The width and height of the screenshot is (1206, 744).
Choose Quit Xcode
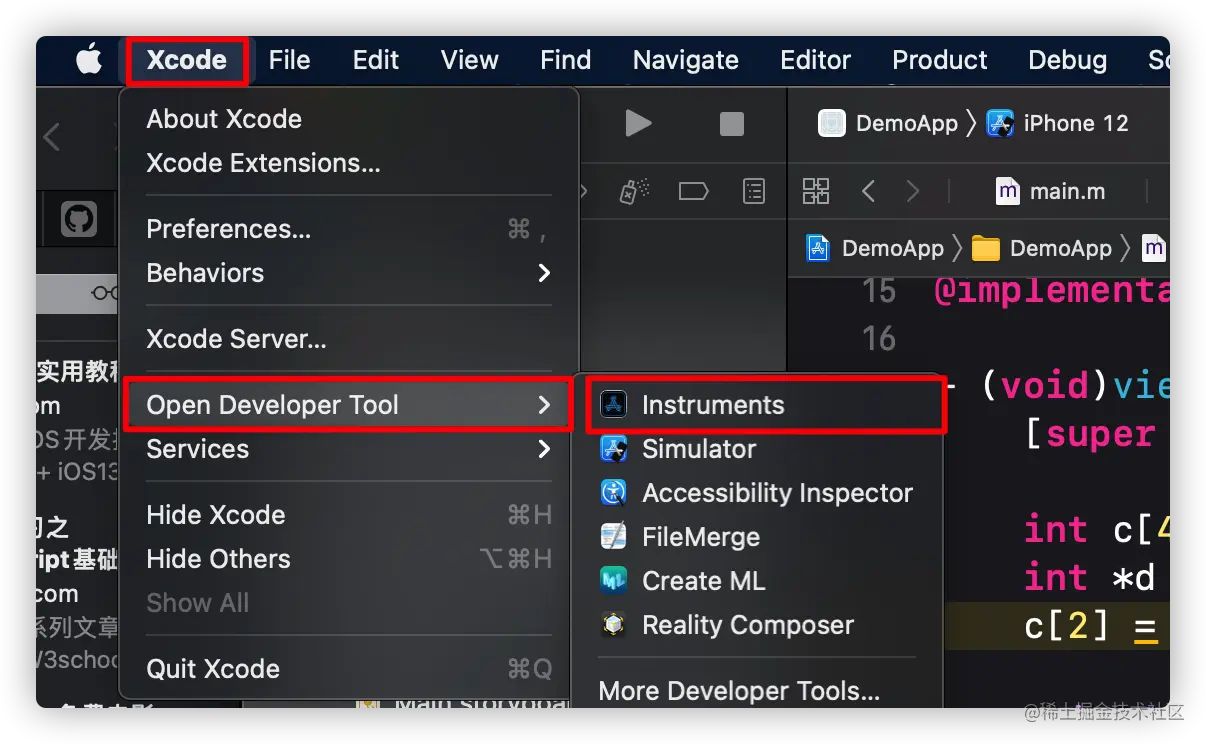(x=348, y=669)
